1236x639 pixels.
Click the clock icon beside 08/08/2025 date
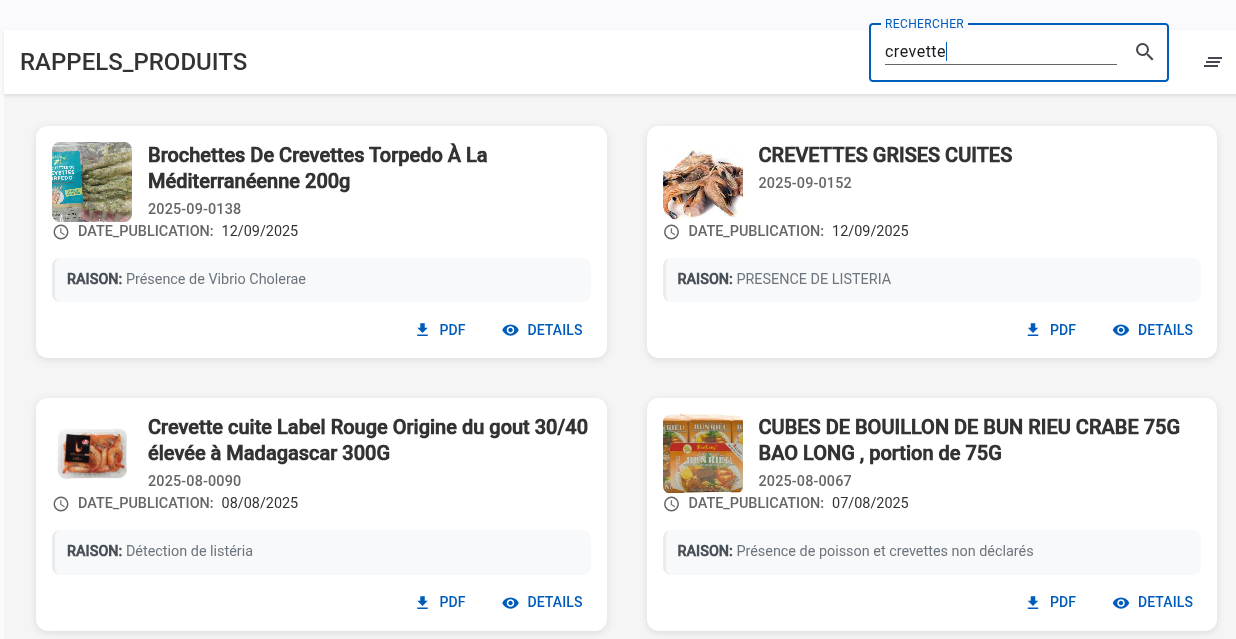click(x=61, y=504)
